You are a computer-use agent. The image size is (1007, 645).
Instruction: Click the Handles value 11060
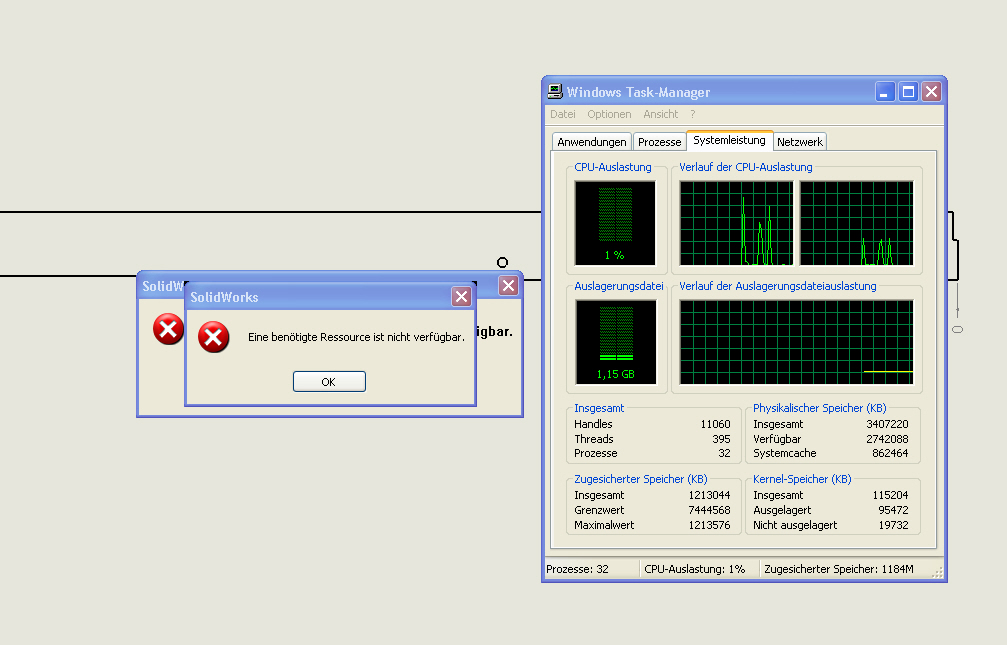[x=715, y=424]
